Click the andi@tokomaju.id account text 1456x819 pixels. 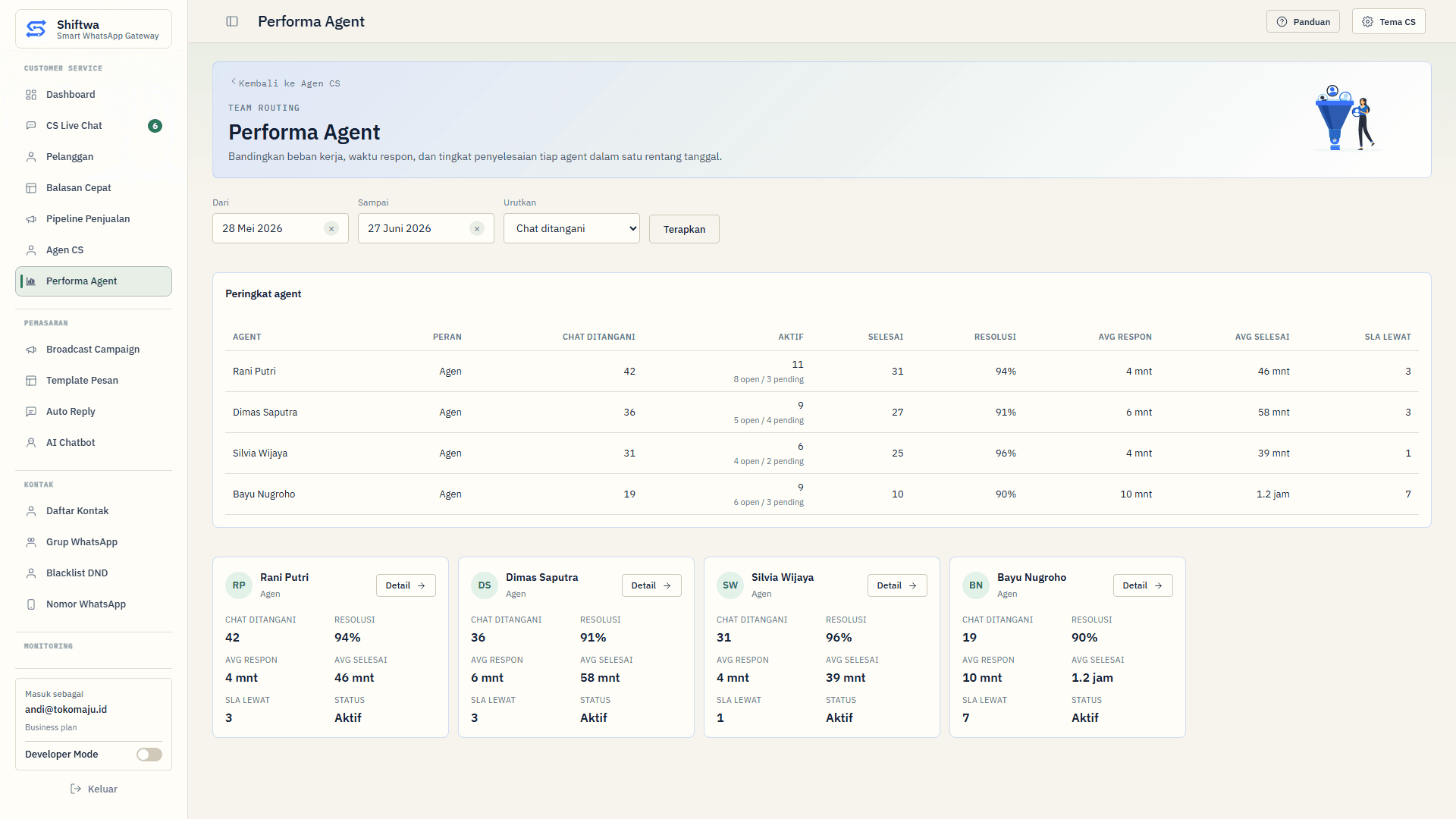66,710
